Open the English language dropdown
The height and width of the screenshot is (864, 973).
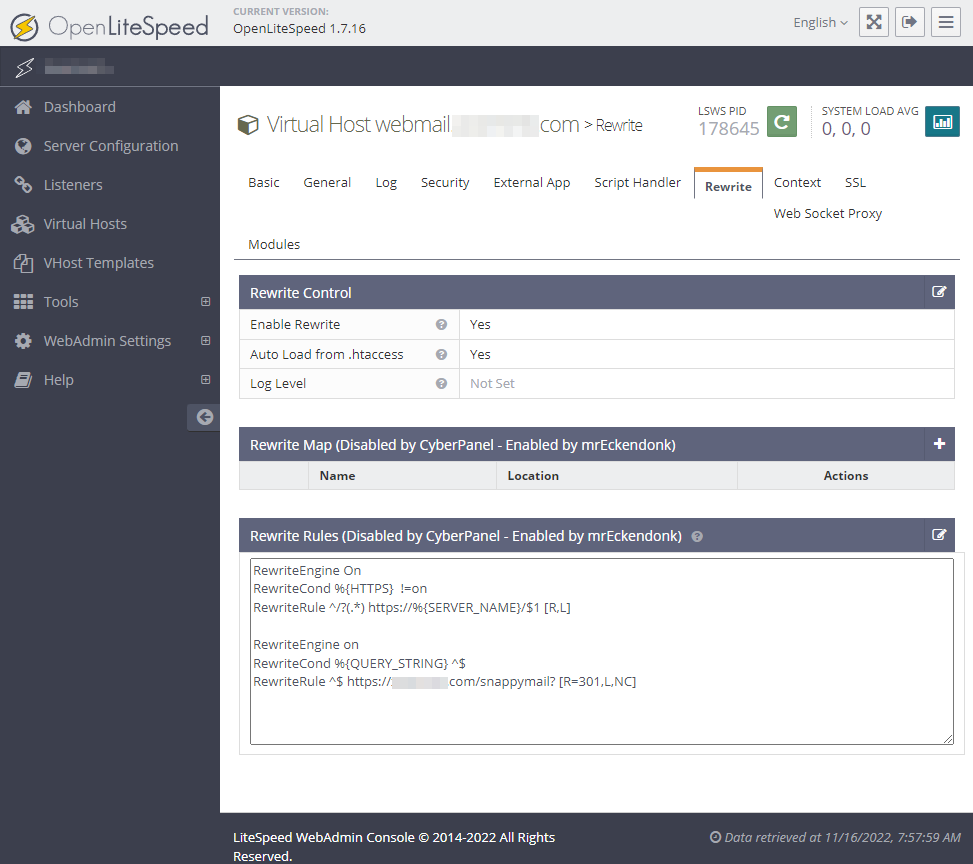[x=819, y=21]
